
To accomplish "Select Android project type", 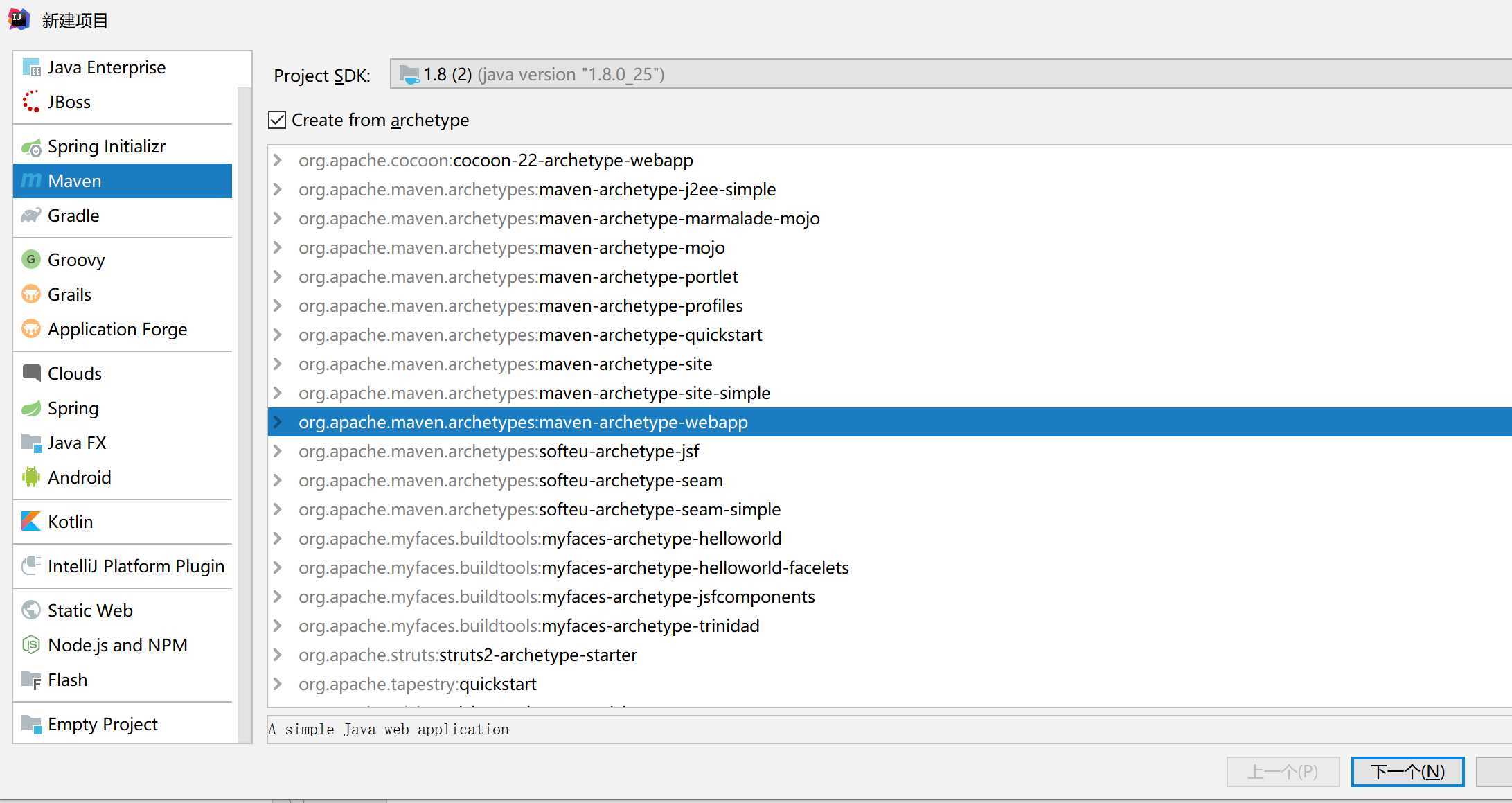I will pos(123,477).
